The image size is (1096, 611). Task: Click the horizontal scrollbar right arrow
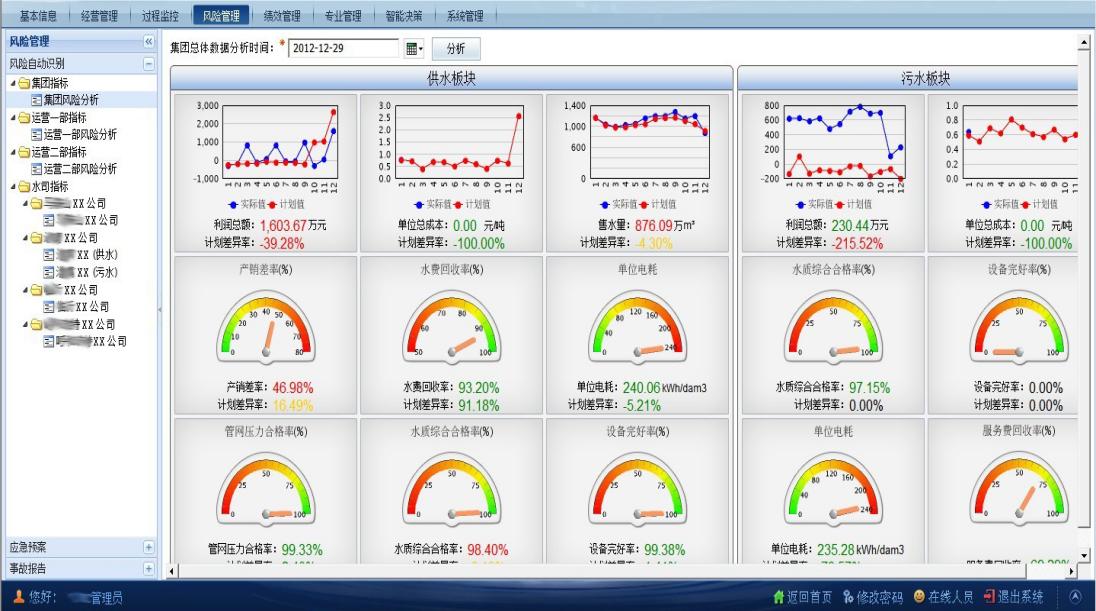tap(1072, 571)
